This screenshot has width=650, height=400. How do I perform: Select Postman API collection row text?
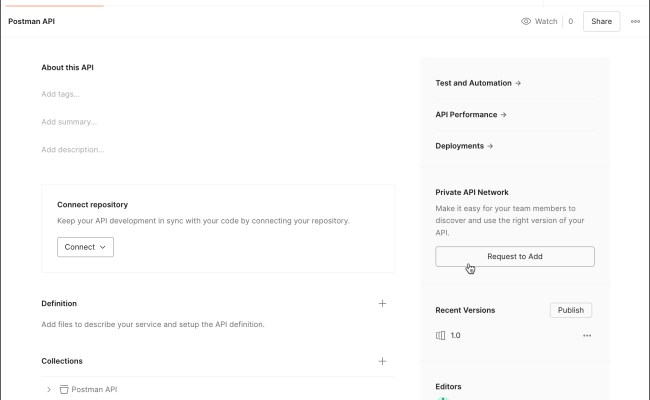coord(95,389)
